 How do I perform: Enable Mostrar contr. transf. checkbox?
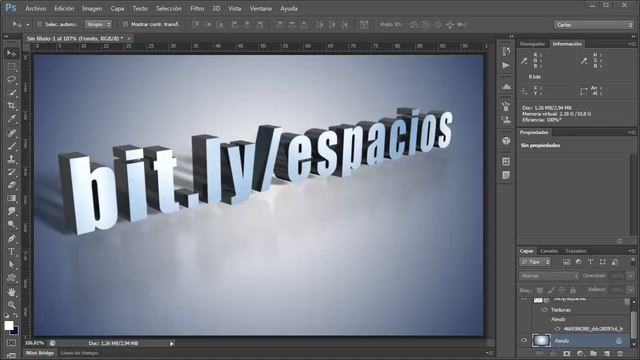click(x=125, y=24)
